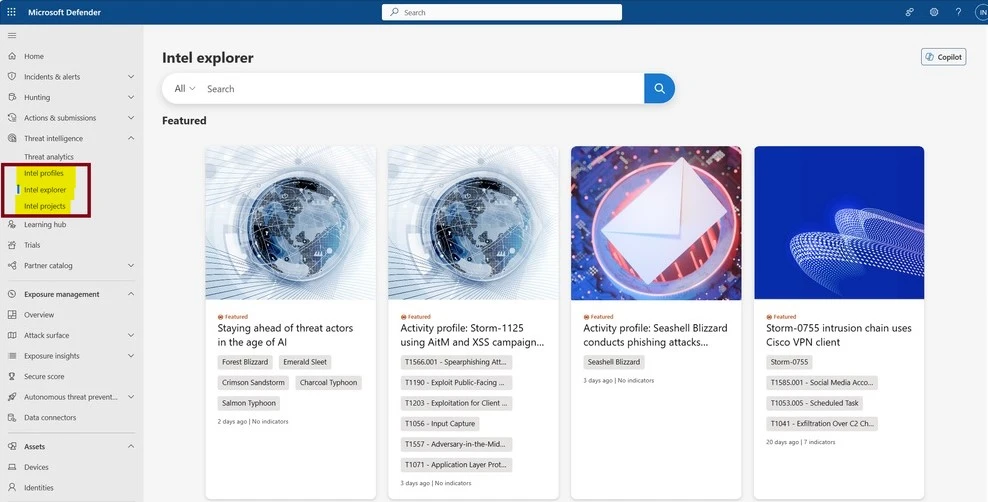Click the Learning hub icon

coord(12,224)
